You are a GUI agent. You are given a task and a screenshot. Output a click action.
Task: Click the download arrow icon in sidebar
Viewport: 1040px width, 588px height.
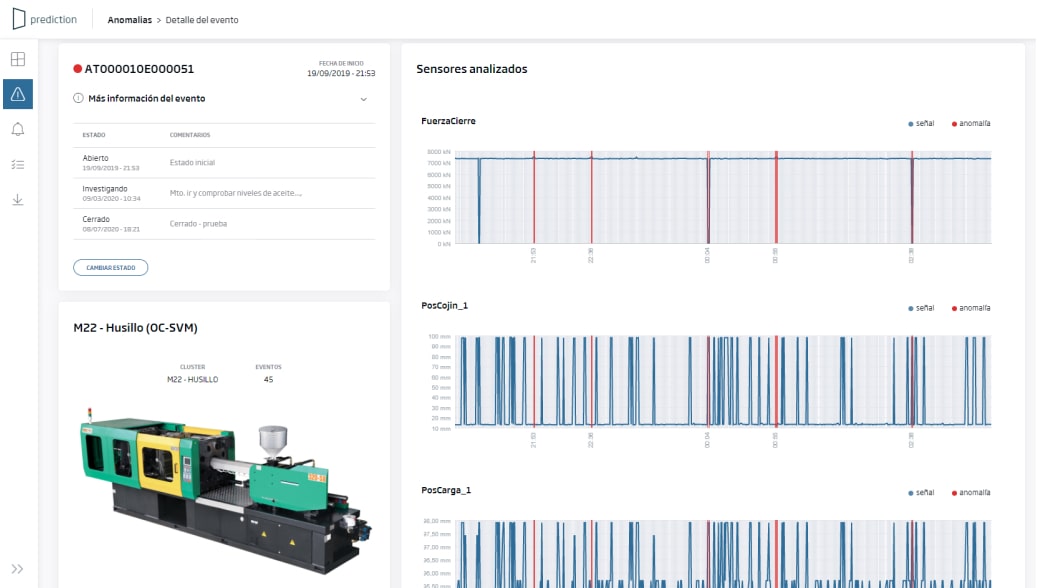click(18, 199)
